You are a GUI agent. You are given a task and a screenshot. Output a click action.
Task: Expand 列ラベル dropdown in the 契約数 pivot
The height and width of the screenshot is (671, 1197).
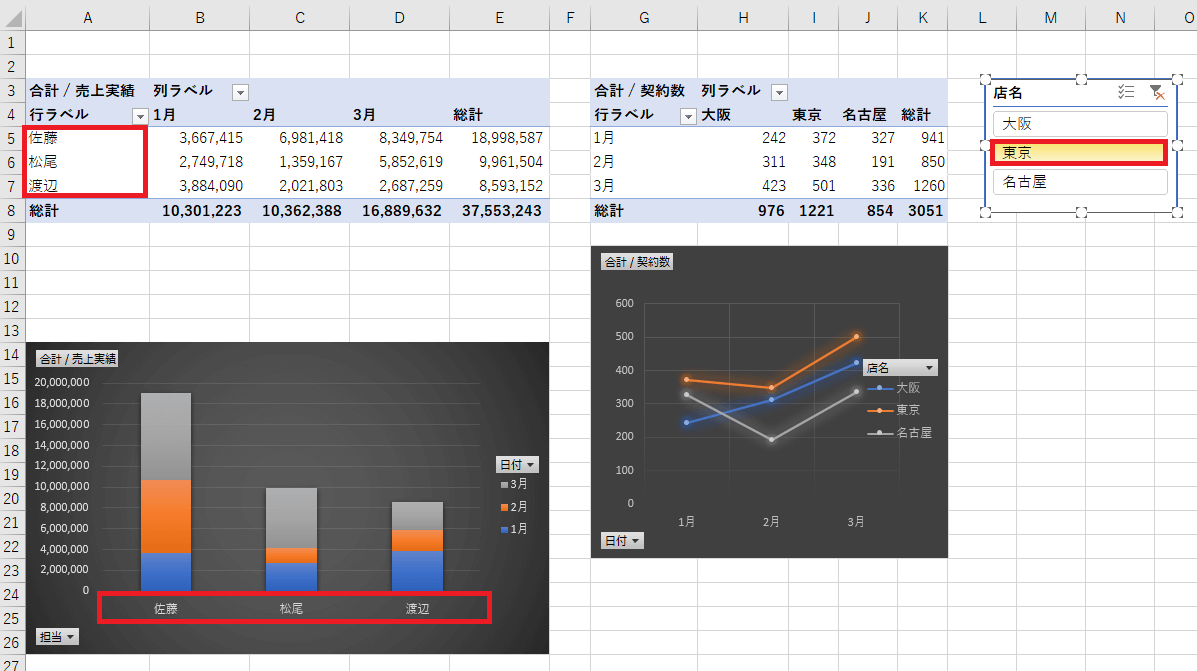(779, 92)
